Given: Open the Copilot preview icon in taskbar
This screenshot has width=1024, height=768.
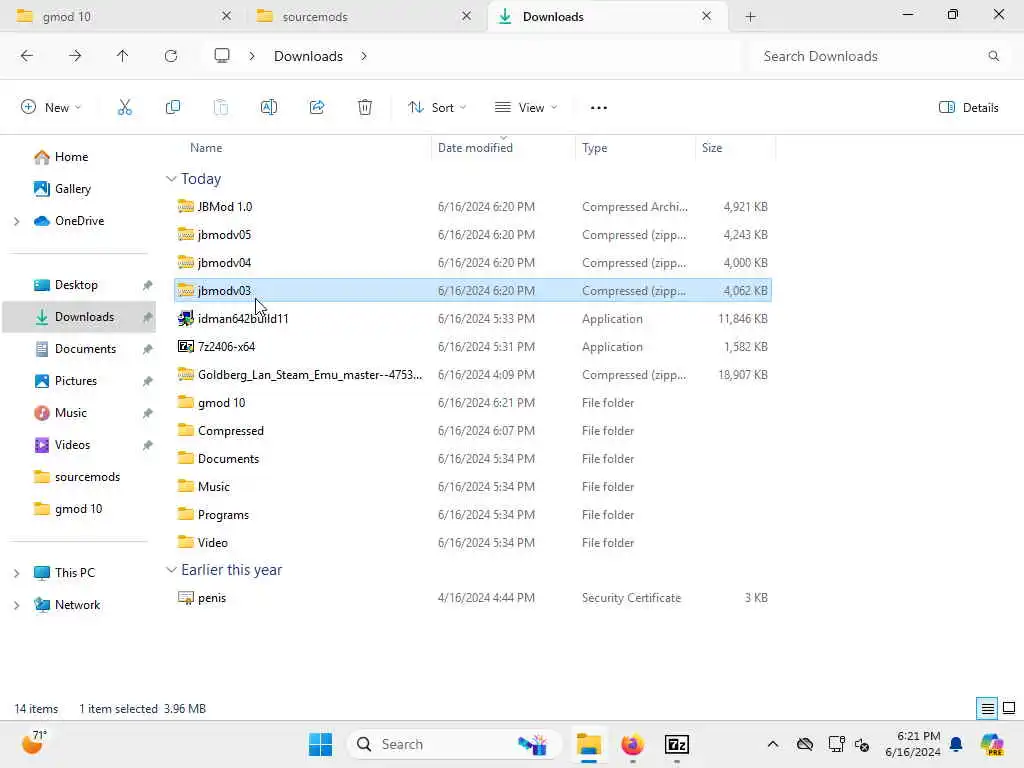Looking at the screenshot, I should click(992, 744).
